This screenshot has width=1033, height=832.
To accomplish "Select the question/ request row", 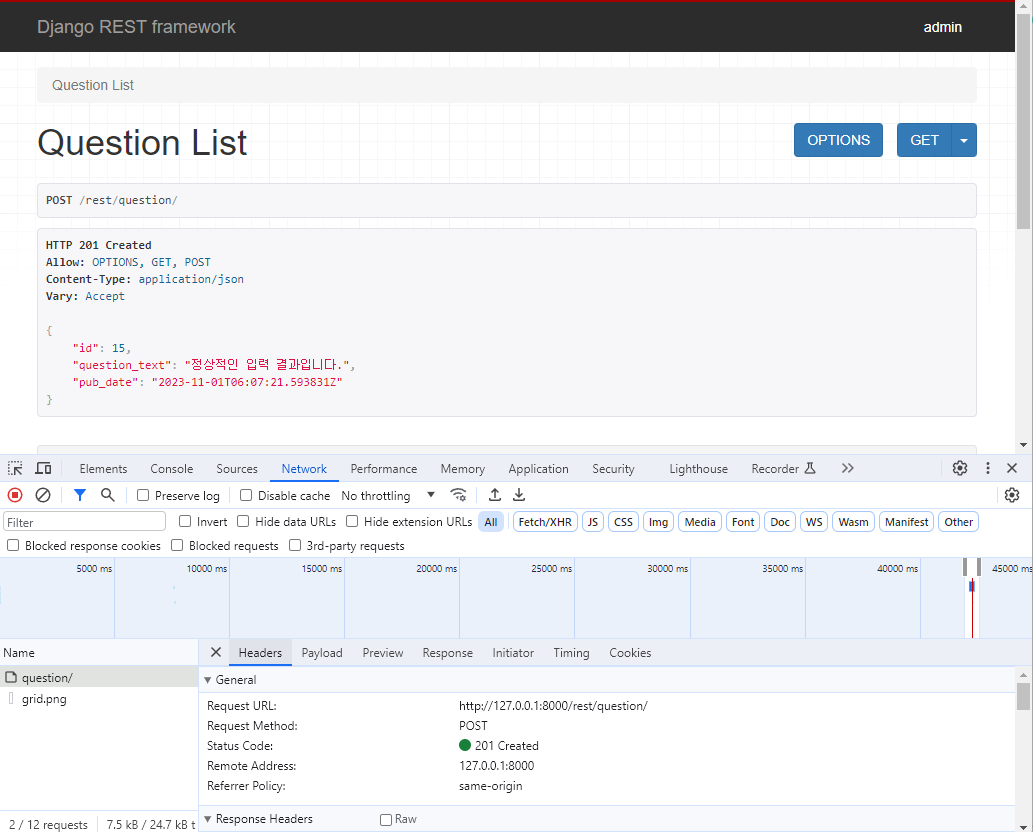I will (x=99, y=677).
